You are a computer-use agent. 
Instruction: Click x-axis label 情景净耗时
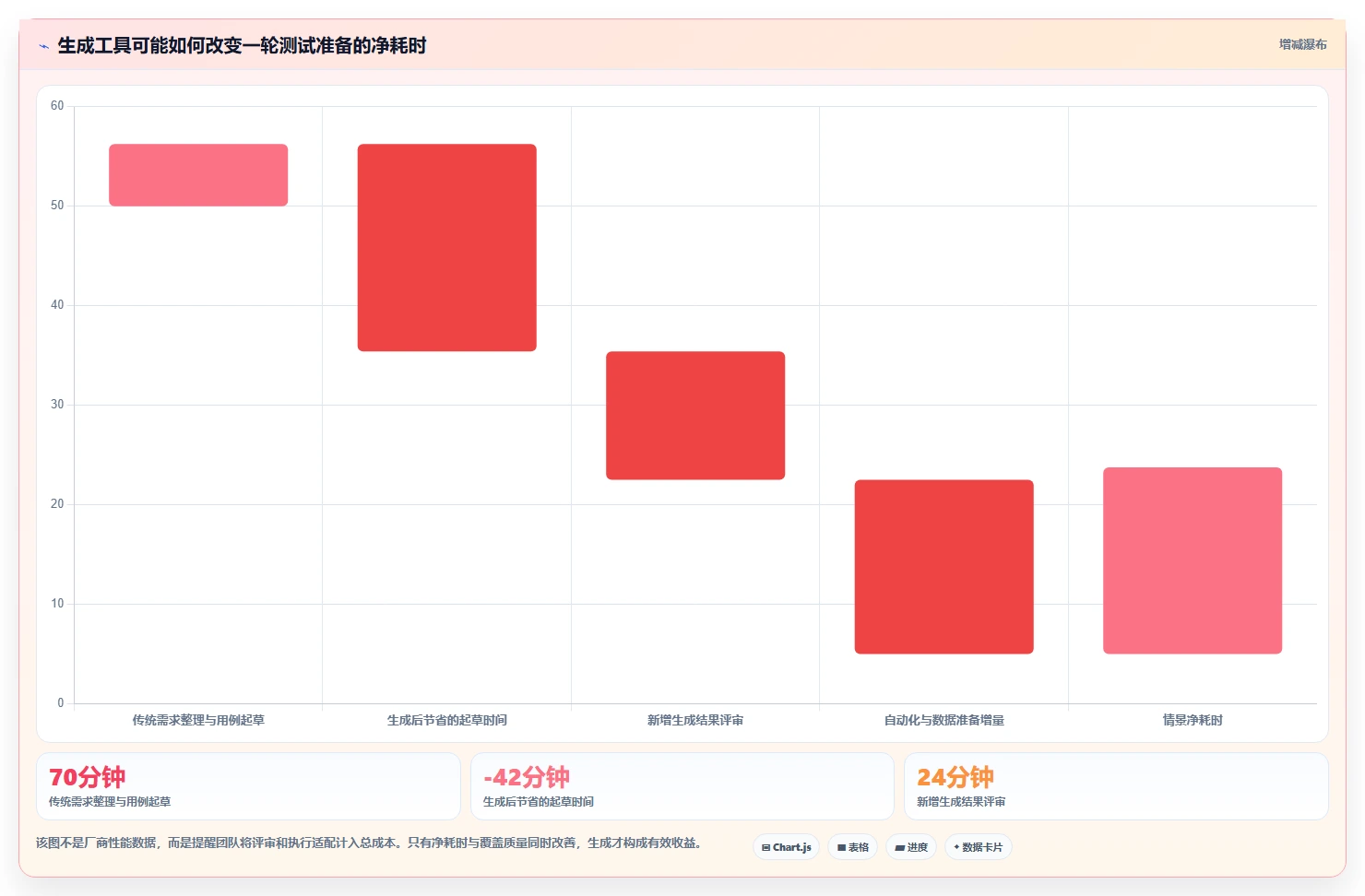coord(1193,720)
